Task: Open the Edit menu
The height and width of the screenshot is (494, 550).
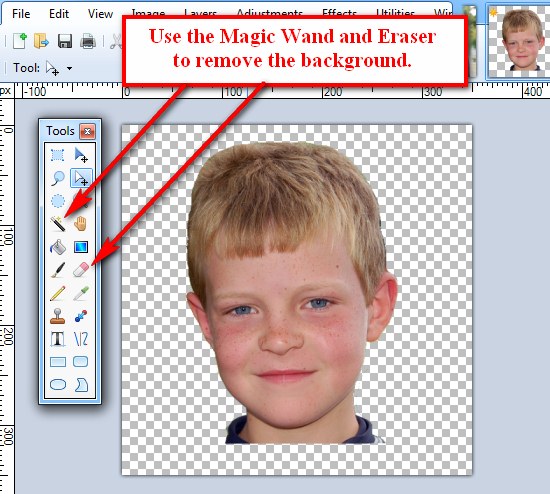Action: tap(59, 14)
